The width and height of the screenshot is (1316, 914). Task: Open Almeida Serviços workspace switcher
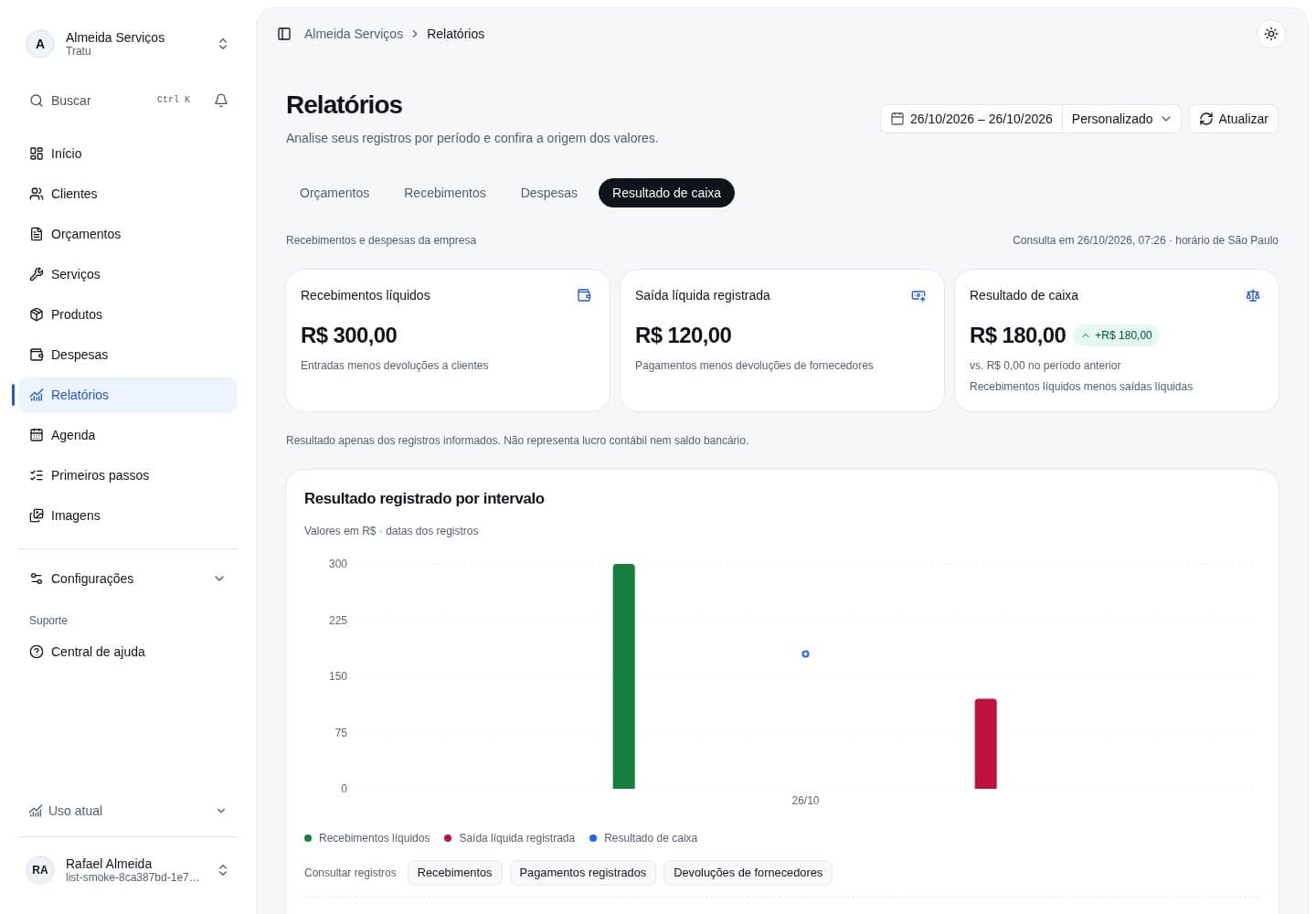128,44
